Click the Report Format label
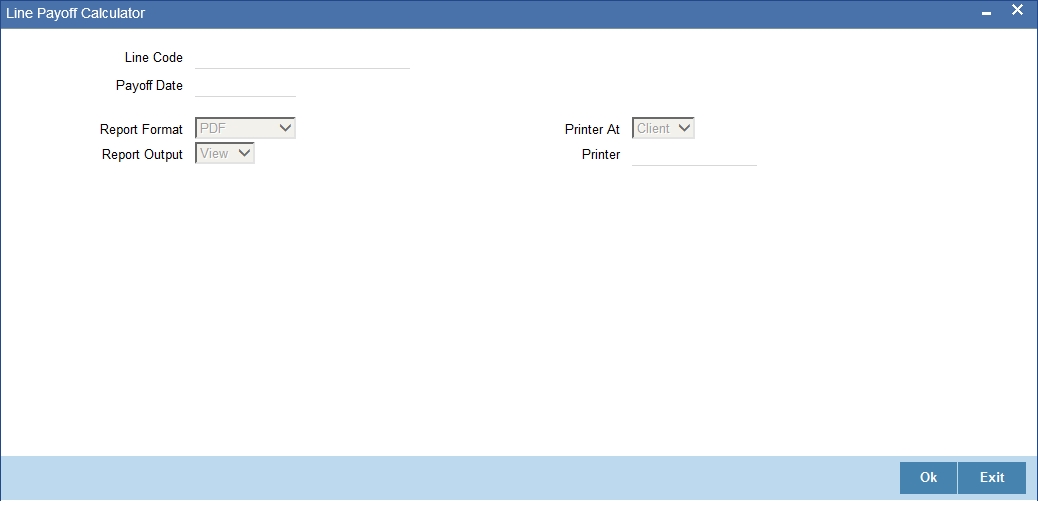The height and width of the screenshot is (508, 1038). point(142,129)
